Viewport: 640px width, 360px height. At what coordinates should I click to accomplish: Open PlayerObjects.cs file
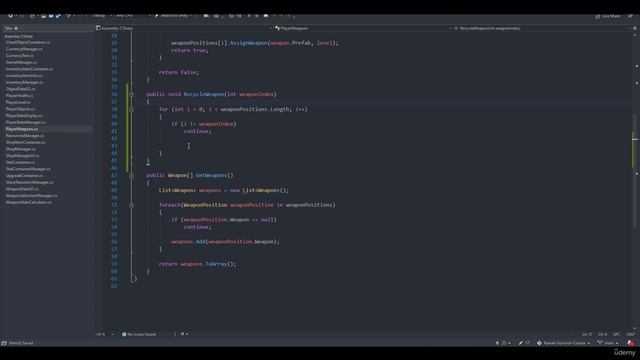tap(20, 109)
